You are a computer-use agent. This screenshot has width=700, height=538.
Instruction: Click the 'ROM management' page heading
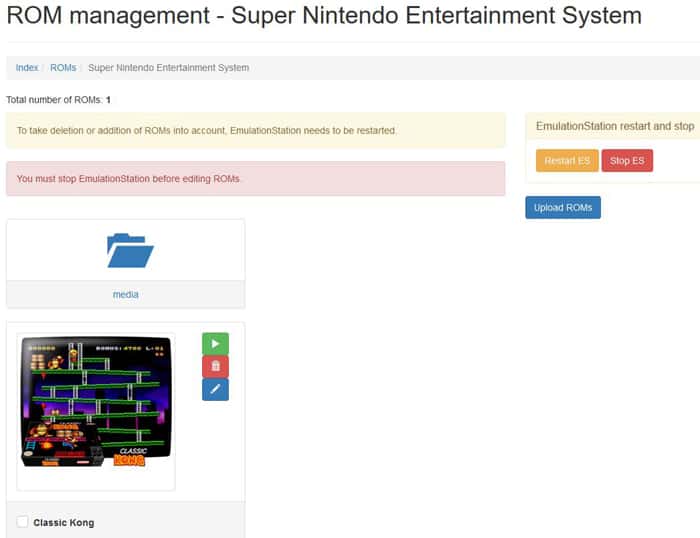(324, 15)
